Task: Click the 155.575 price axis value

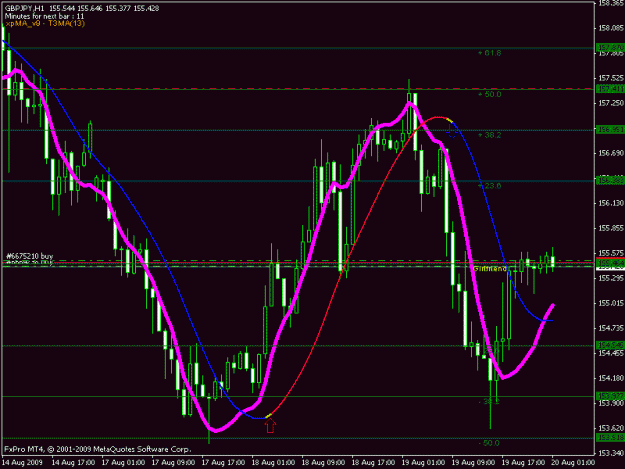Action: click(x=611, y=253)
